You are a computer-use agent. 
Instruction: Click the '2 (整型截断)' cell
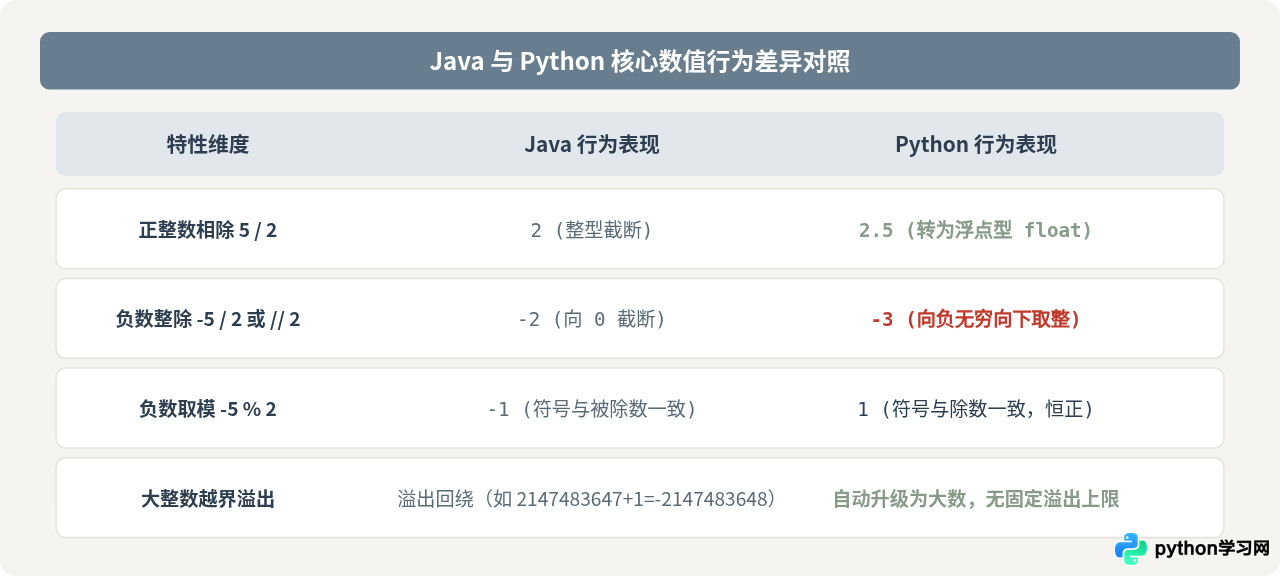592,230
